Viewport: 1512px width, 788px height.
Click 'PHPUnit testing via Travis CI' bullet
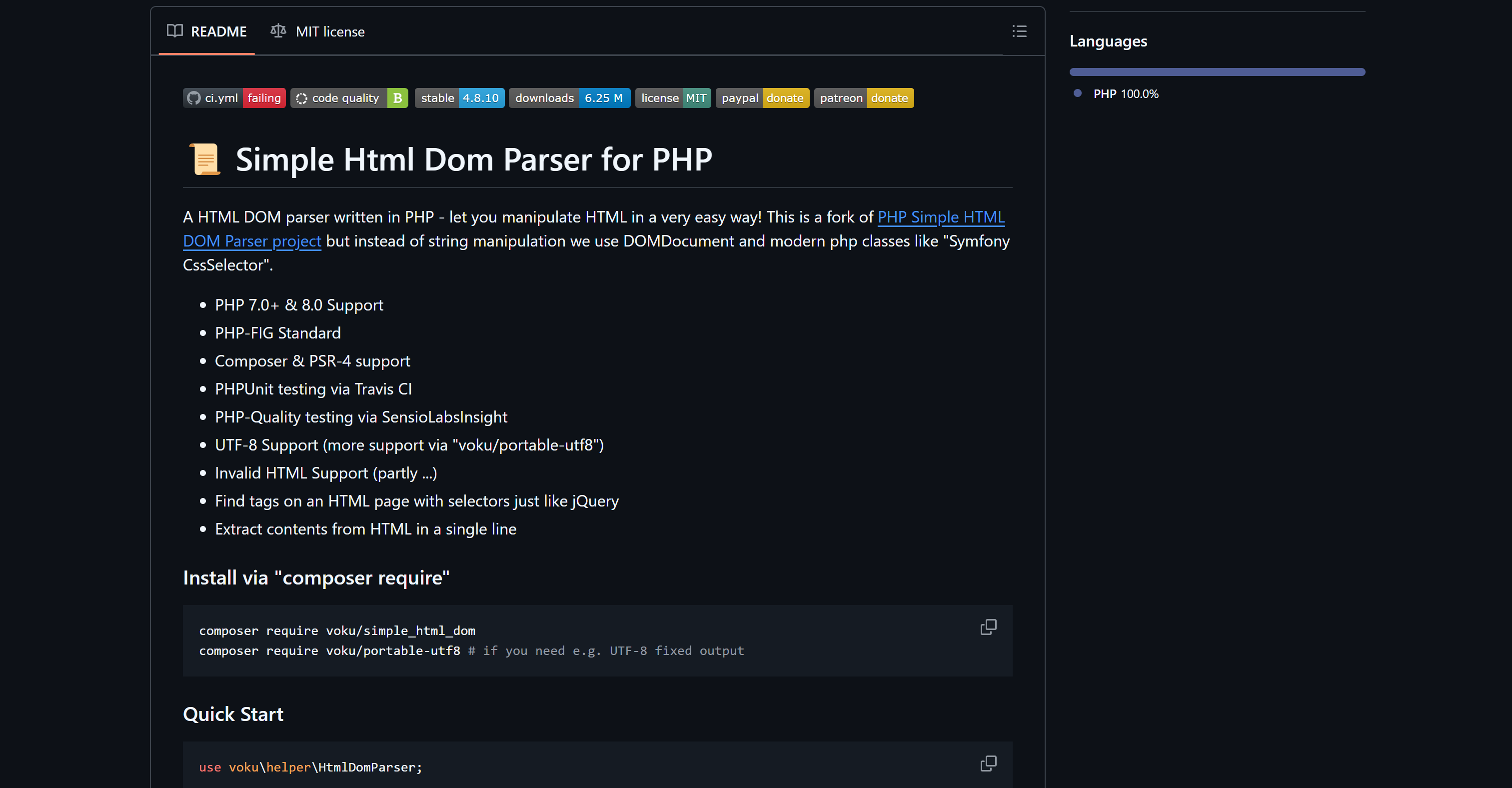313,389
